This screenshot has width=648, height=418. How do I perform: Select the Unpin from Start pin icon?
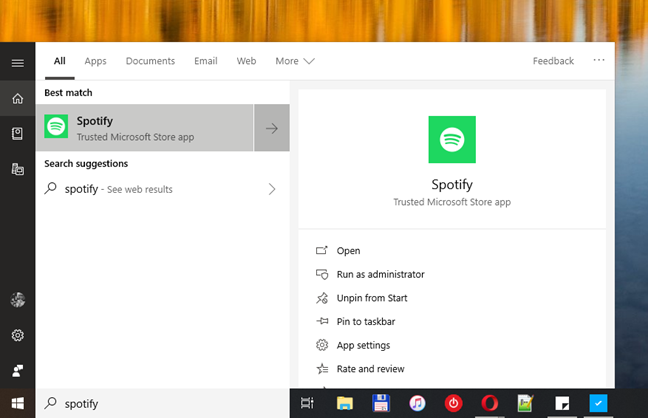point(322,298)
